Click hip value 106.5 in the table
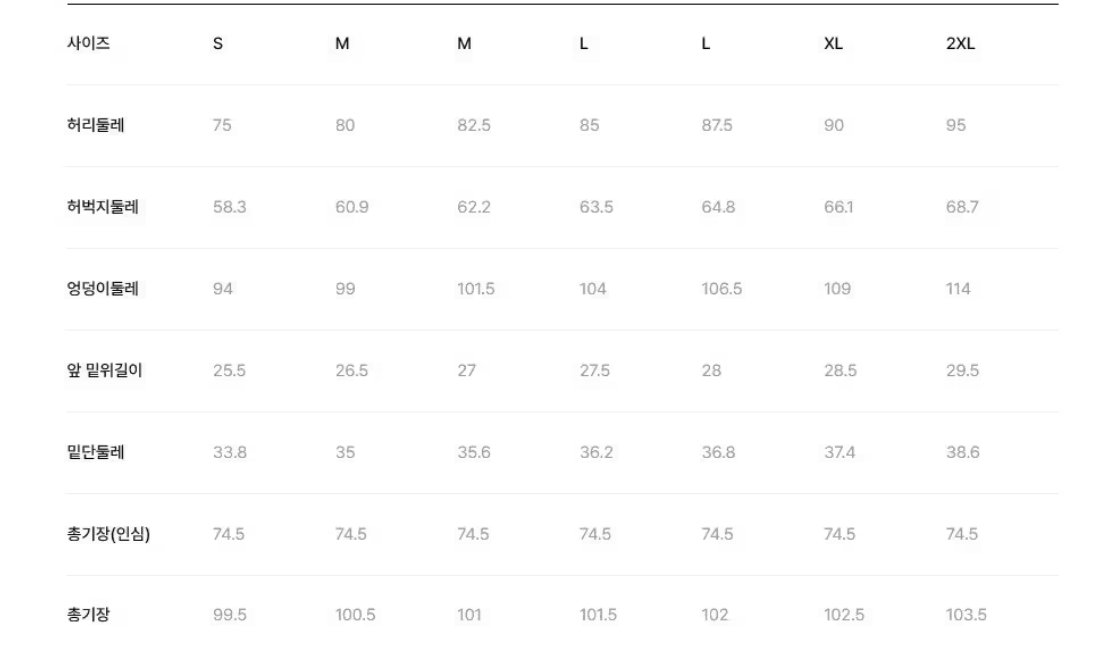Screen dimensions: 1097x653 coord(721,288)
